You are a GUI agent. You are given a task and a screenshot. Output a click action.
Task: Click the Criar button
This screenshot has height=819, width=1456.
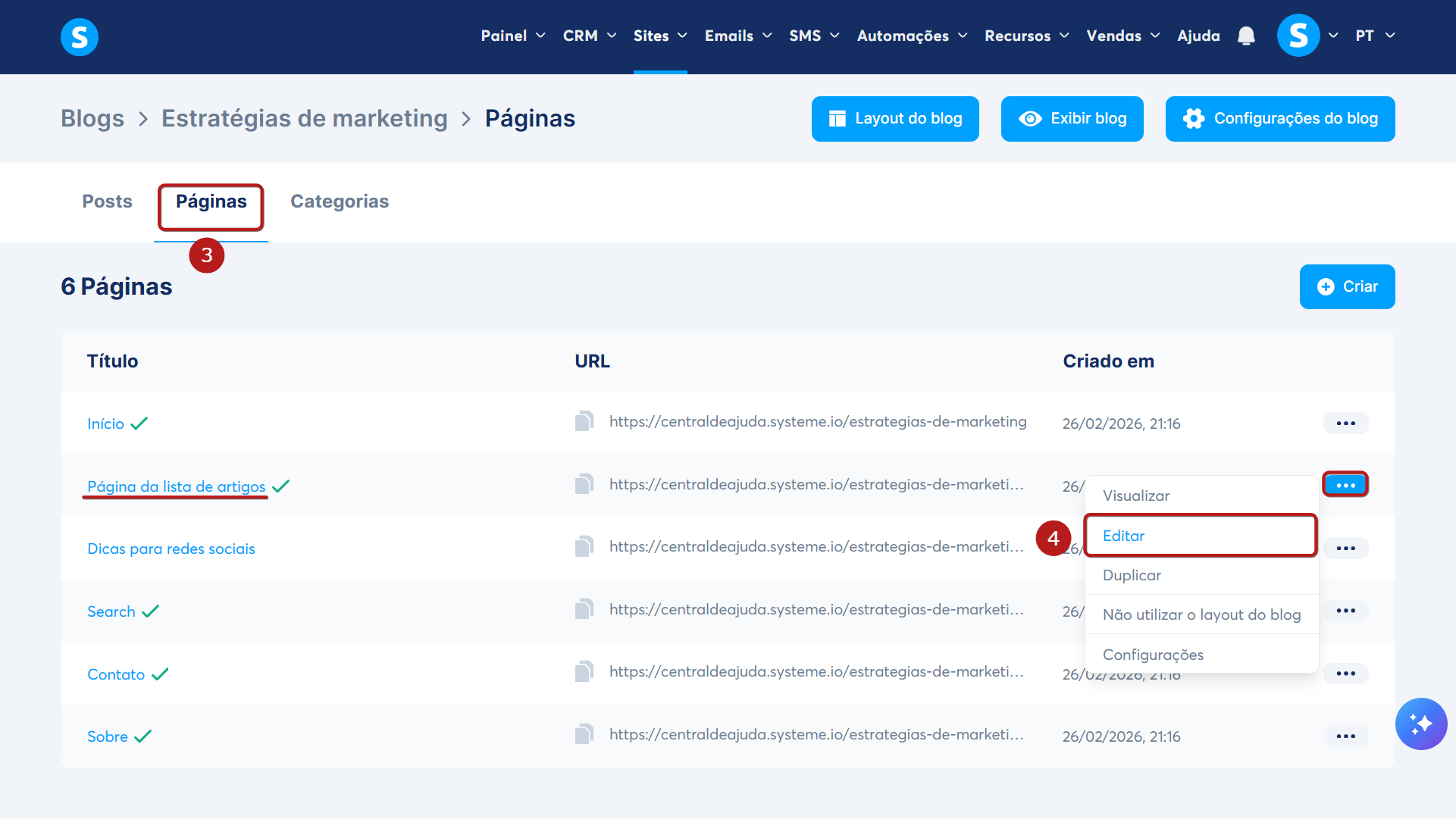point(1347,286)
